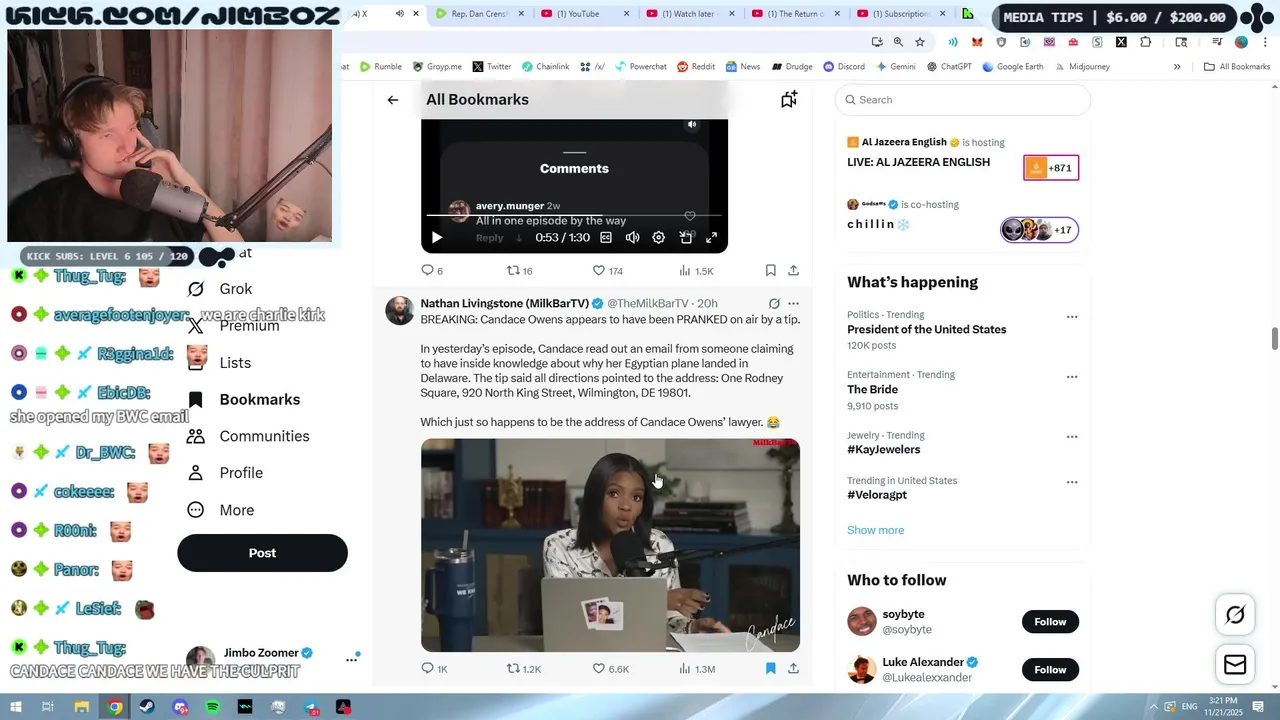Like the post with 174 likes

point(607,270)
